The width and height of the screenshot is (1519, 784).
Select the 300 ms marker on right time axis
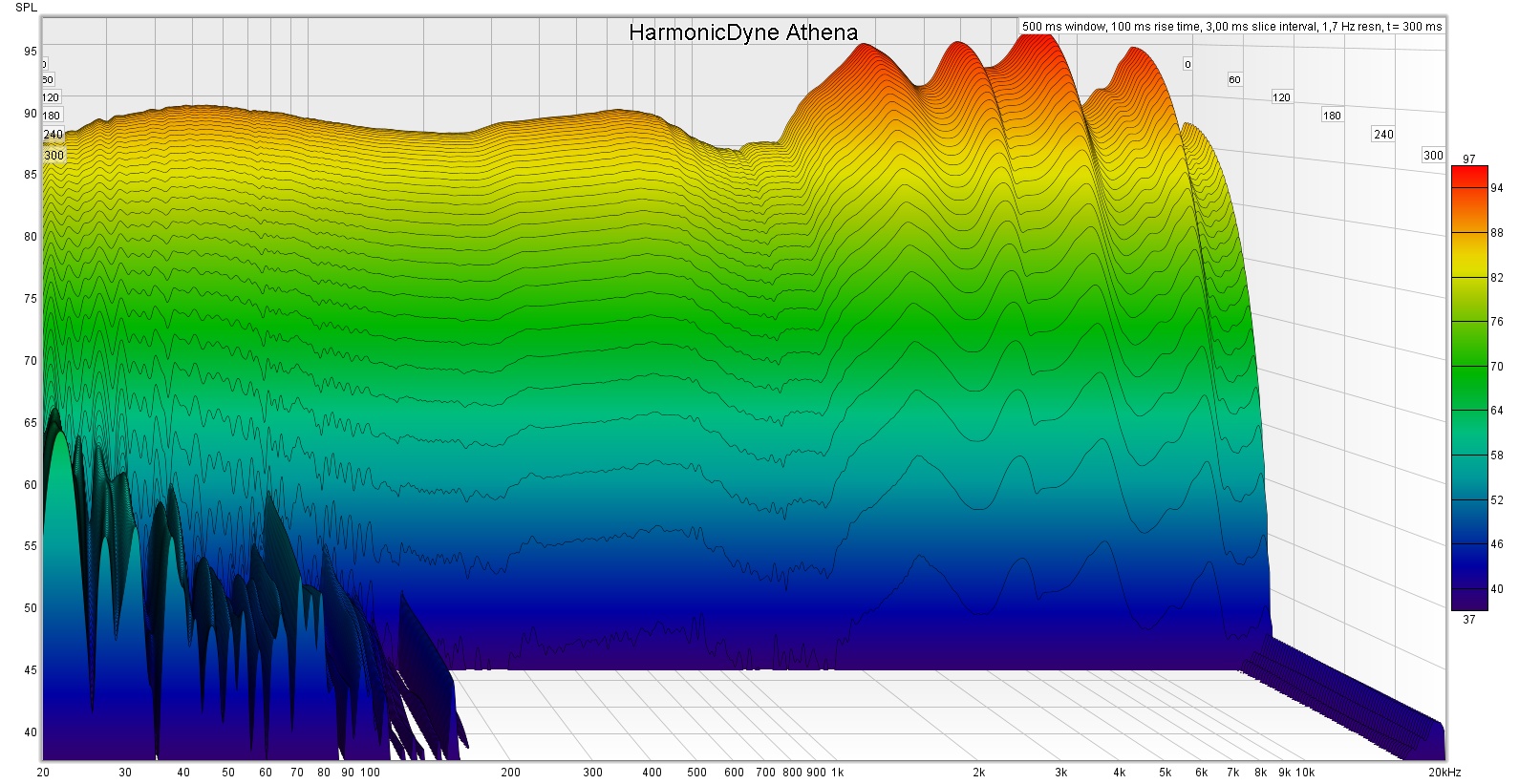pyautogui.click(x=1433, y=156)
